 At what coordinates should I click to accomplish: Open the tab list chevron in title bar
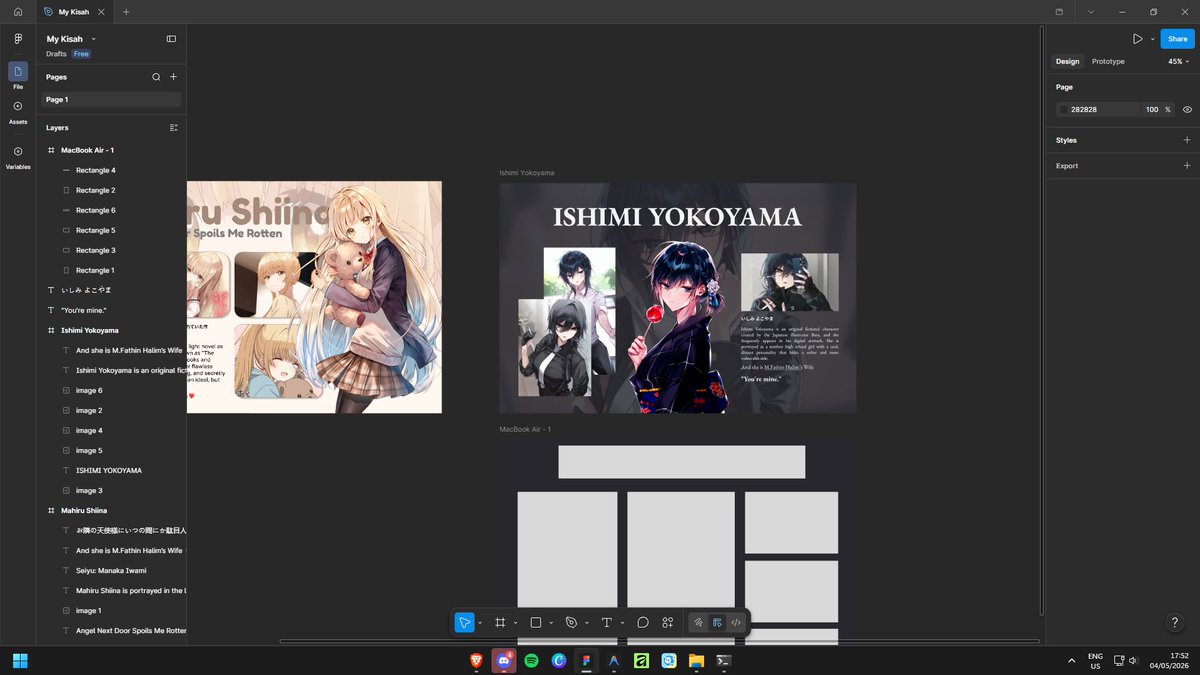coord(1091,12)
